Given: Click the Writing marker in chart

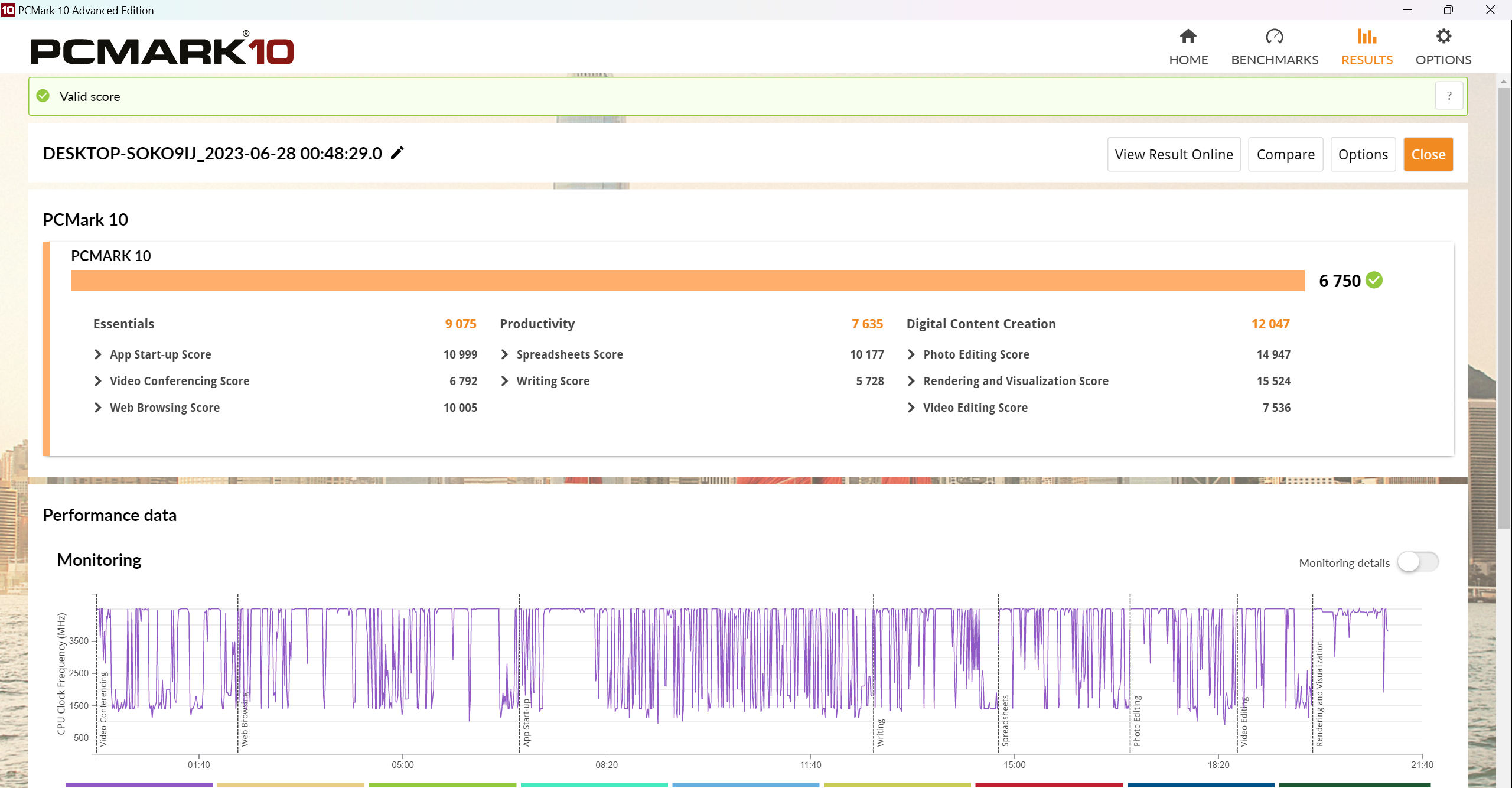Looking at the screenshot, I should click(x=880, y=732).
